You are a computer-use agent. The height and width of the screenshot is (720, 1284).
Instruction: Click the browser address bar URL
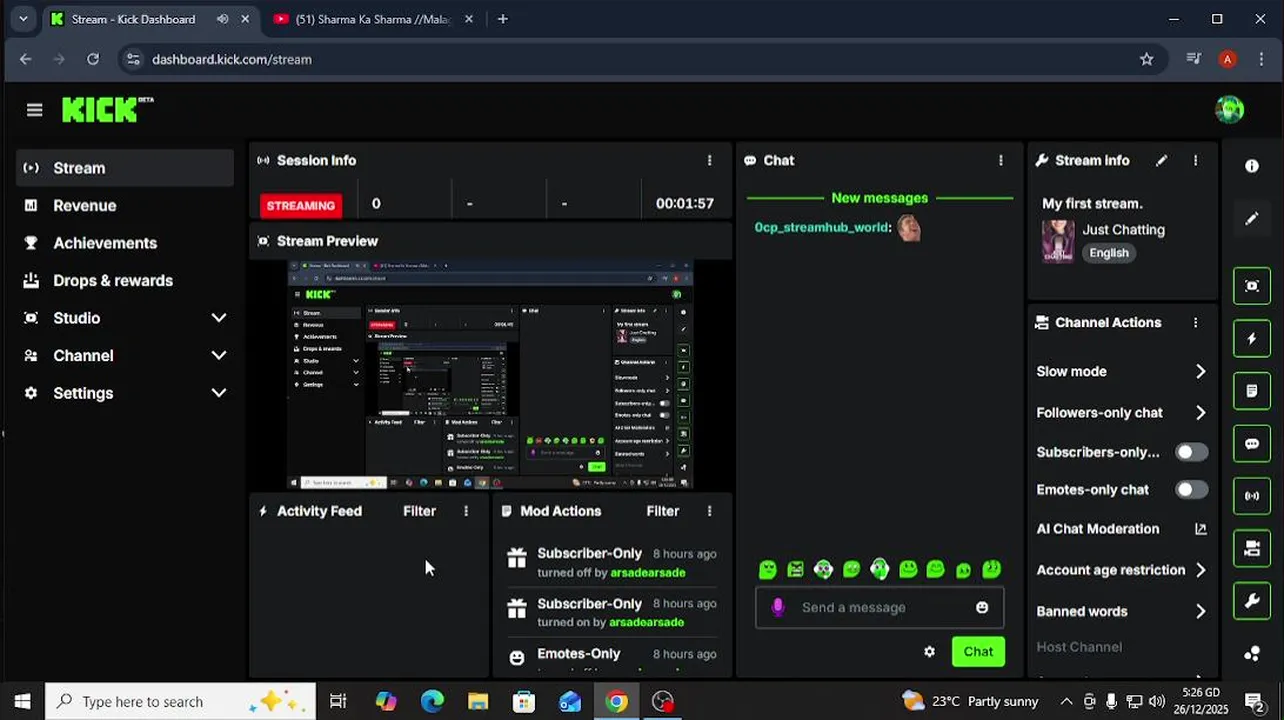(232, 59)
